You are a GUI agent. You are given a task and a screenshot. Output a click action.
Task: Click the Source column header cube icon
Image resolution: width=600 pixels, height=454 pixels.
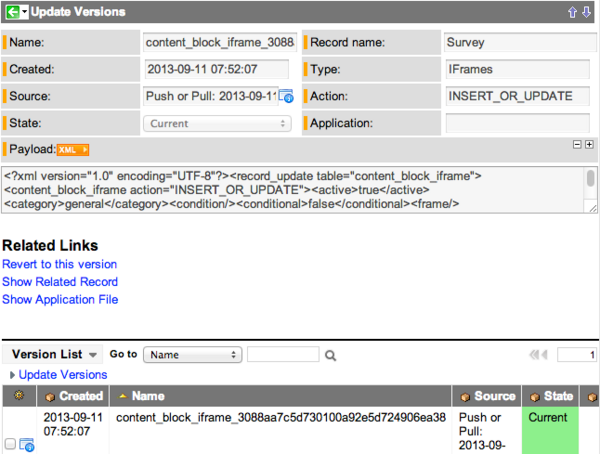pyautogui.click(x=465, y=397)
